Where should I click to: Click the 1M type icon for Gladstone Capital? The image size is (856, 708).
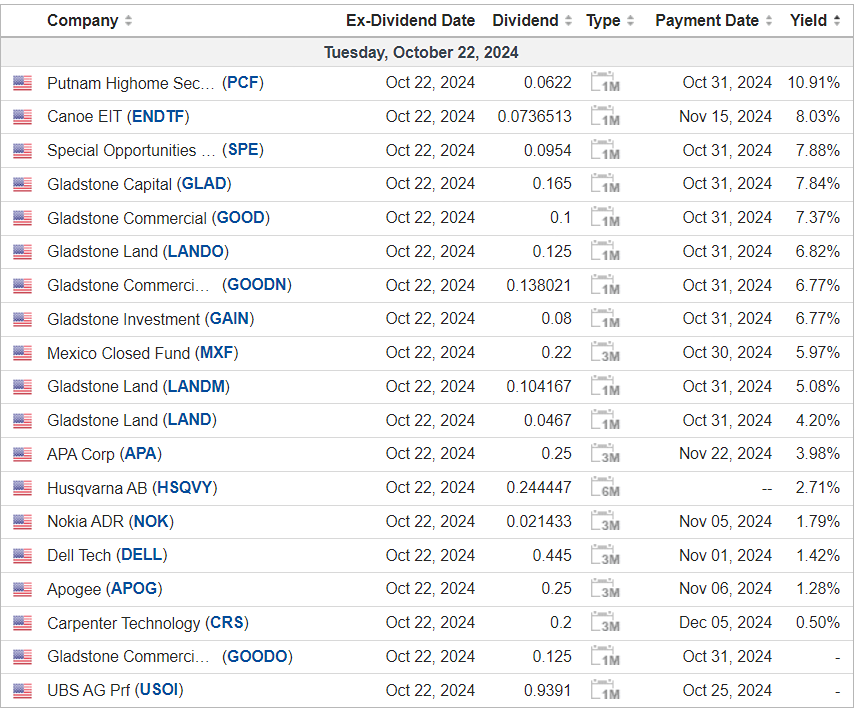point(605,184)
